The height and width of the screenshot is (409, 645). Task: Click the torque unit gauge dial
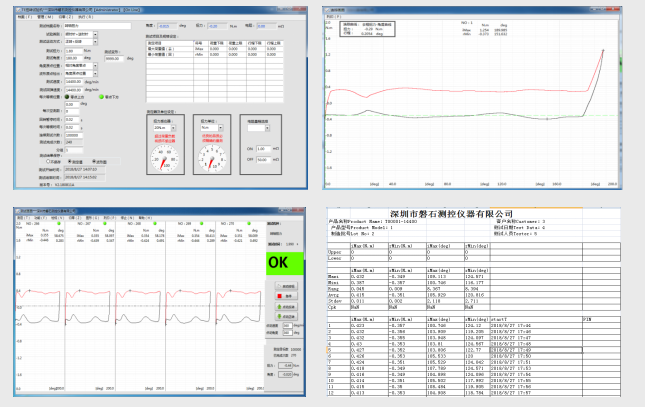pos(210,159)
